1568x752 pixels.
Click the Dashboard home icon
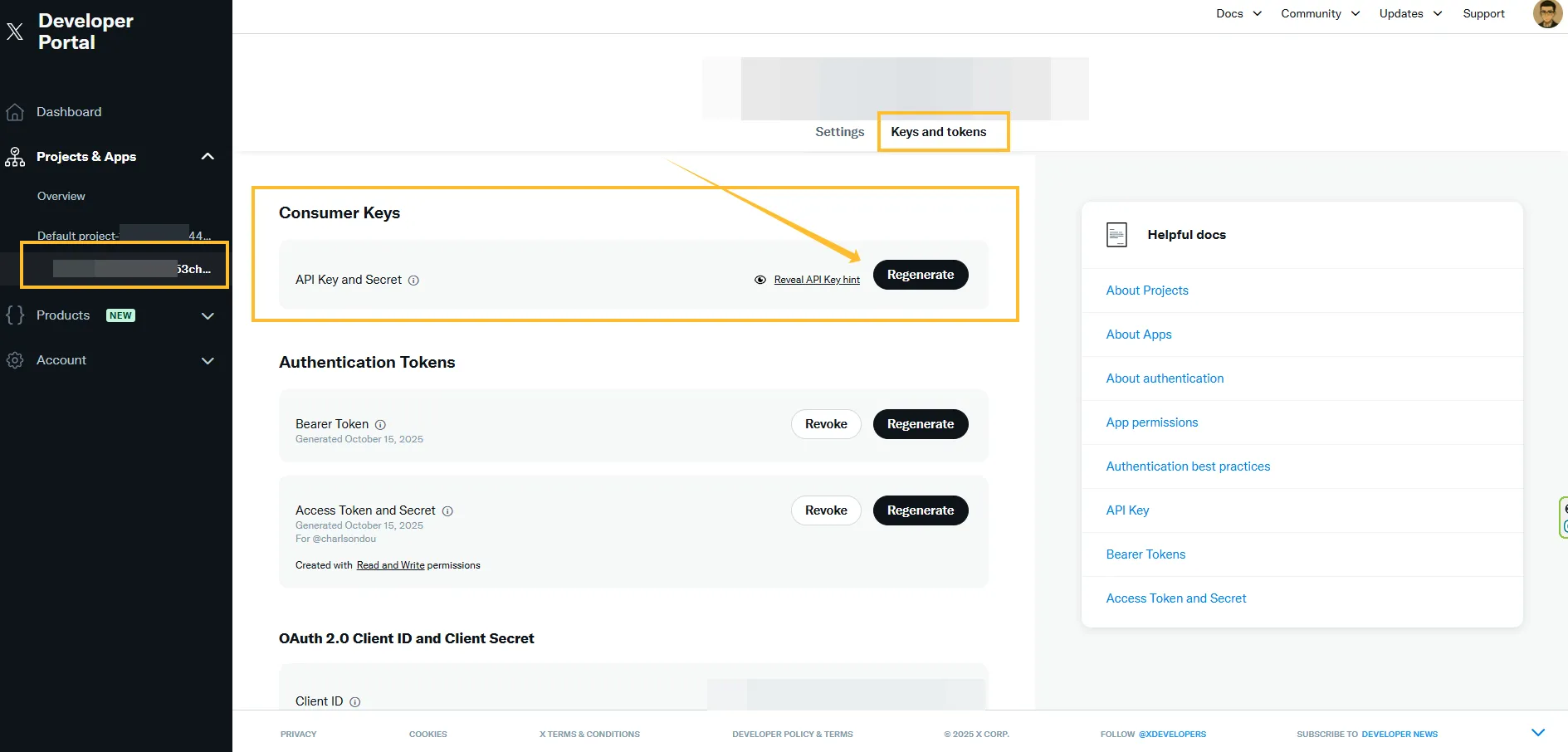click(x=15, y=112)
